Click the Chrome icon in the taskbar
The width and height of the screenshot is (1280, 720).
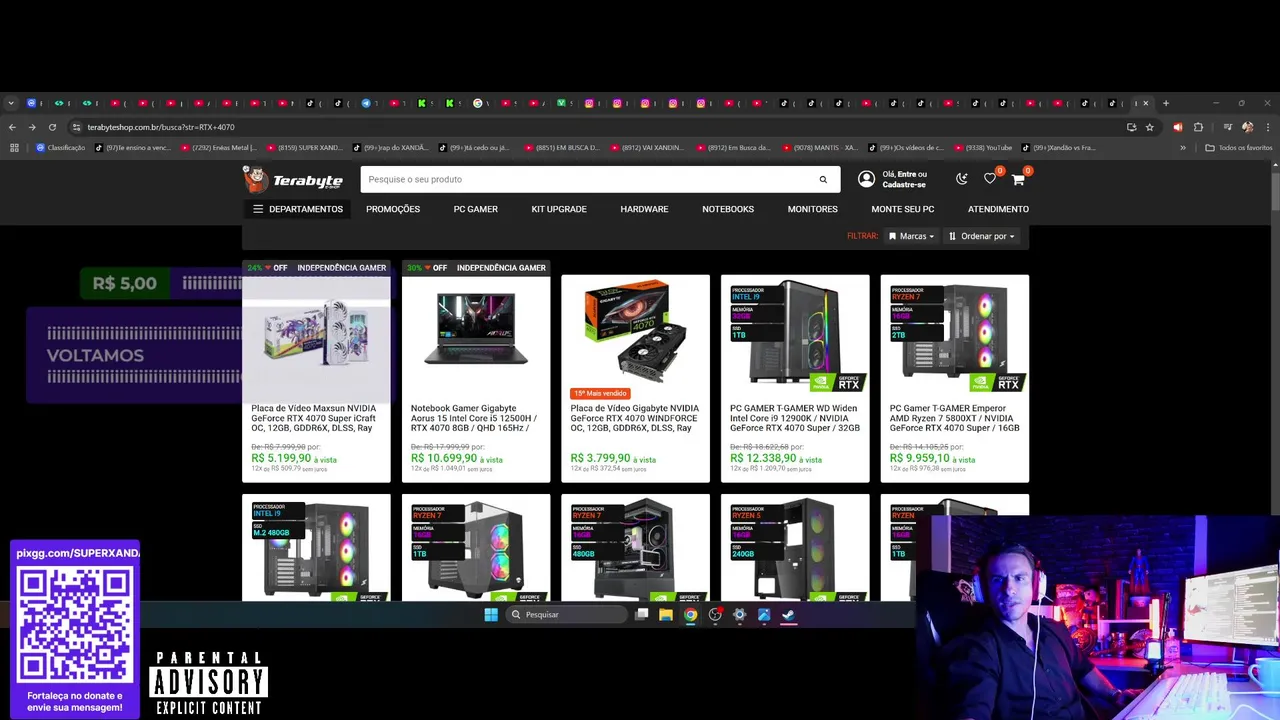pyautogui.click(x=690, y=615)
